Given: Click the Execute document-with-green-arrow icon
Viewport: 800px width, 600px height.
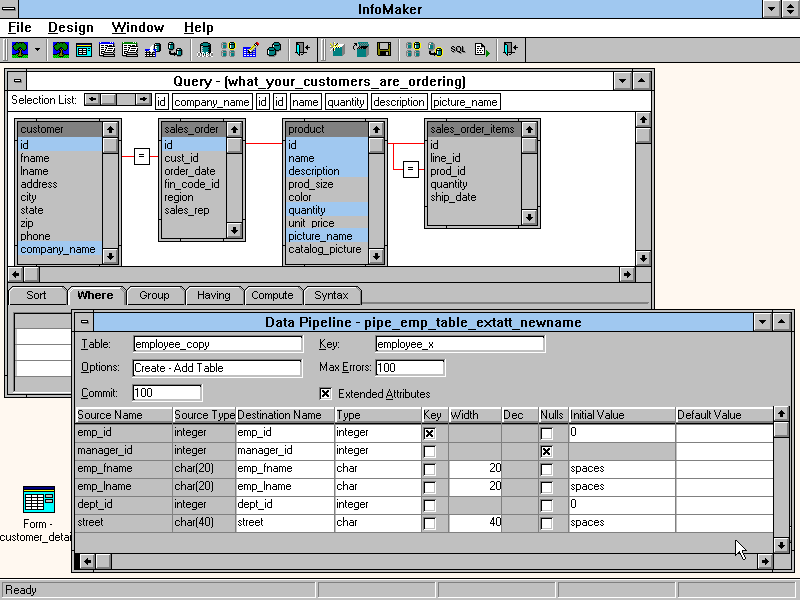Looking at the screenshot, I should 481,49.
